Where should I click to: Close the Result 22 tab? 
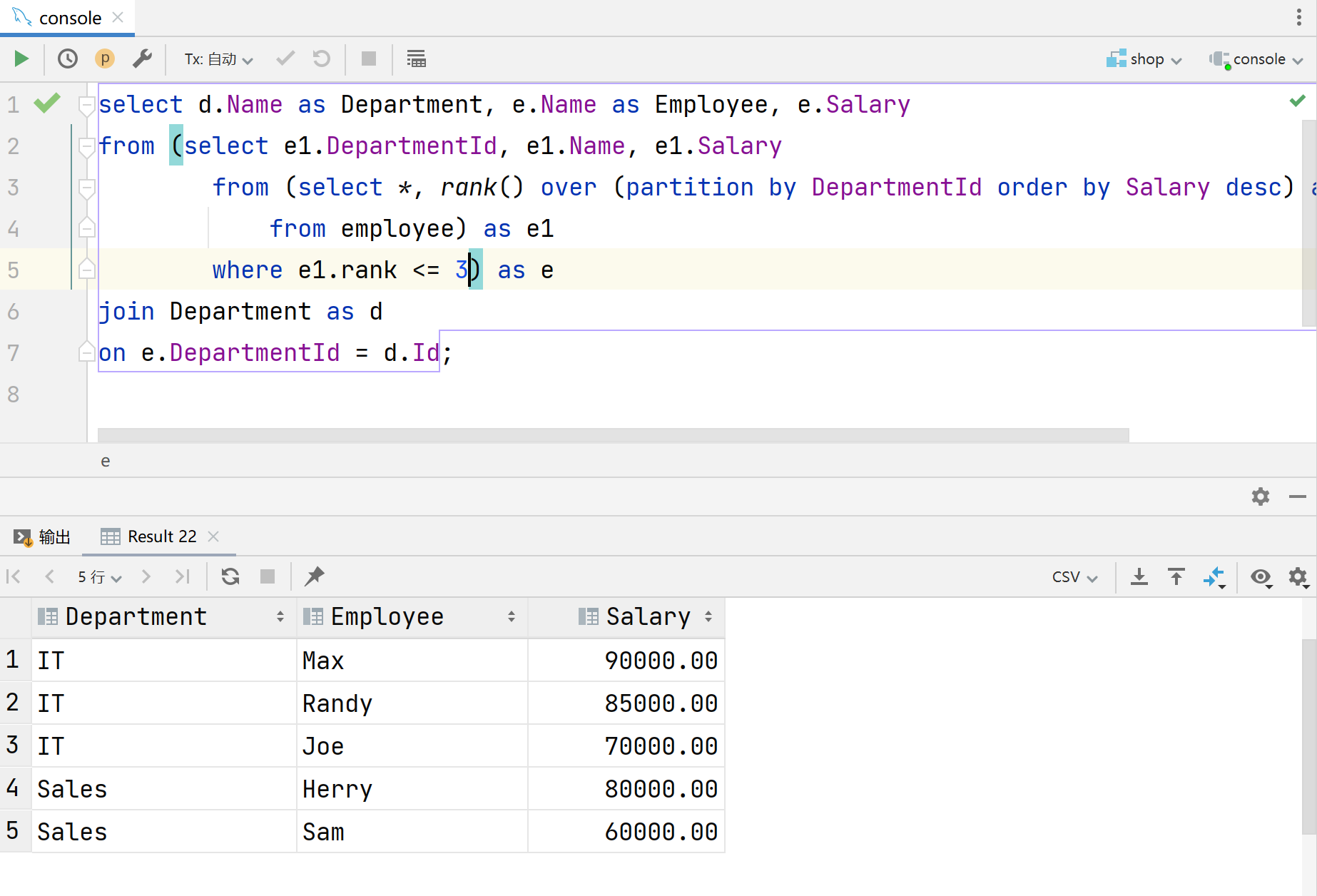pyautogui.click(x=213, y=536)
